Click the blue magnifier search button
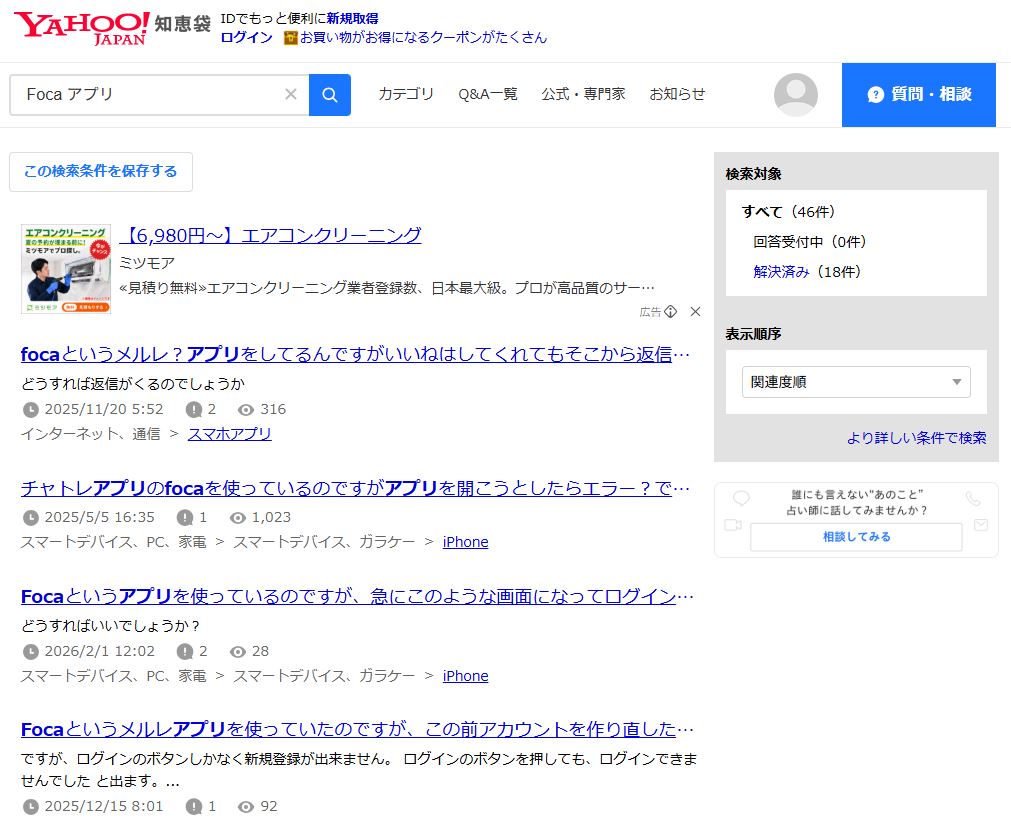 [x=329, y=95]
